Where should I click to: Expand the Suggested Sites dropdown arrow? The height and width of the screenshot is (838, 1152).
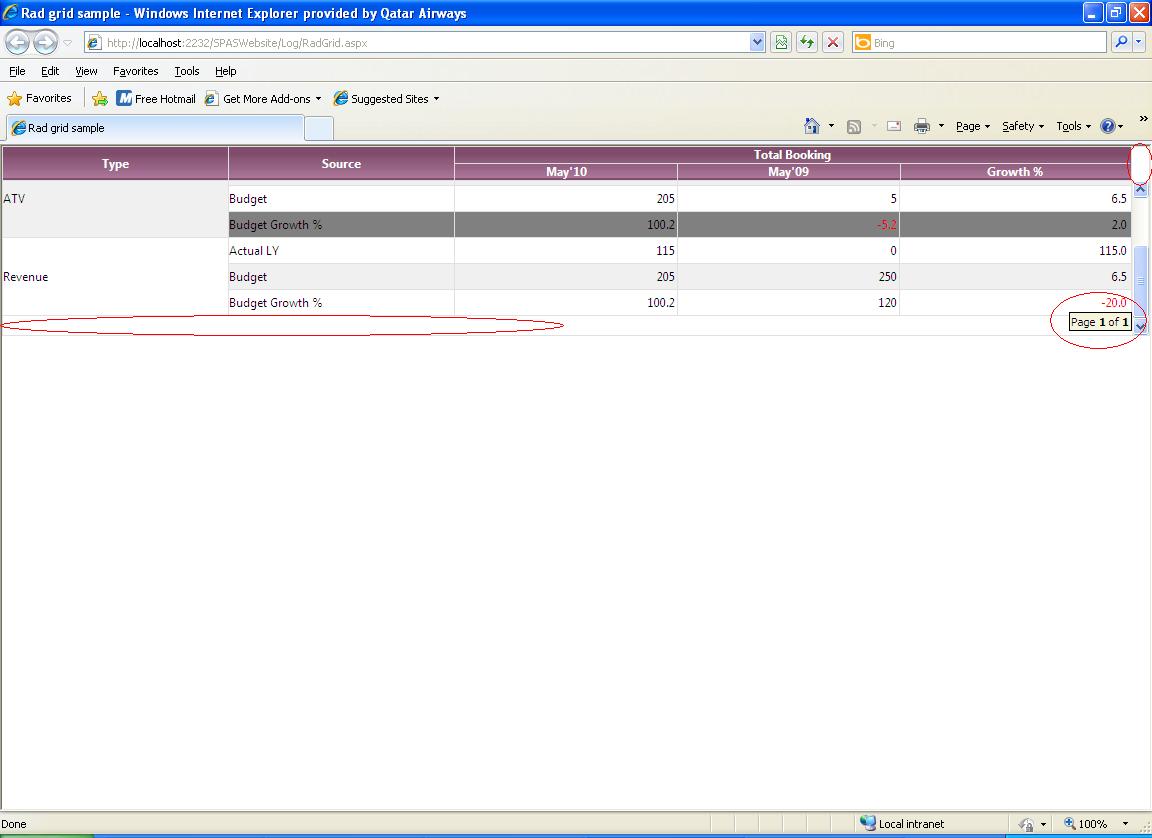point(436,98)
